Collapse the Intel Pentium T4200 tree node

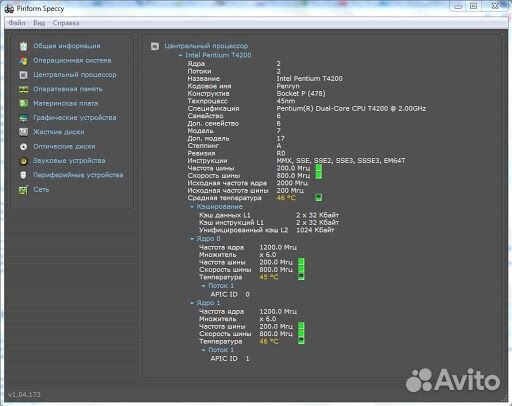point(180,55)
